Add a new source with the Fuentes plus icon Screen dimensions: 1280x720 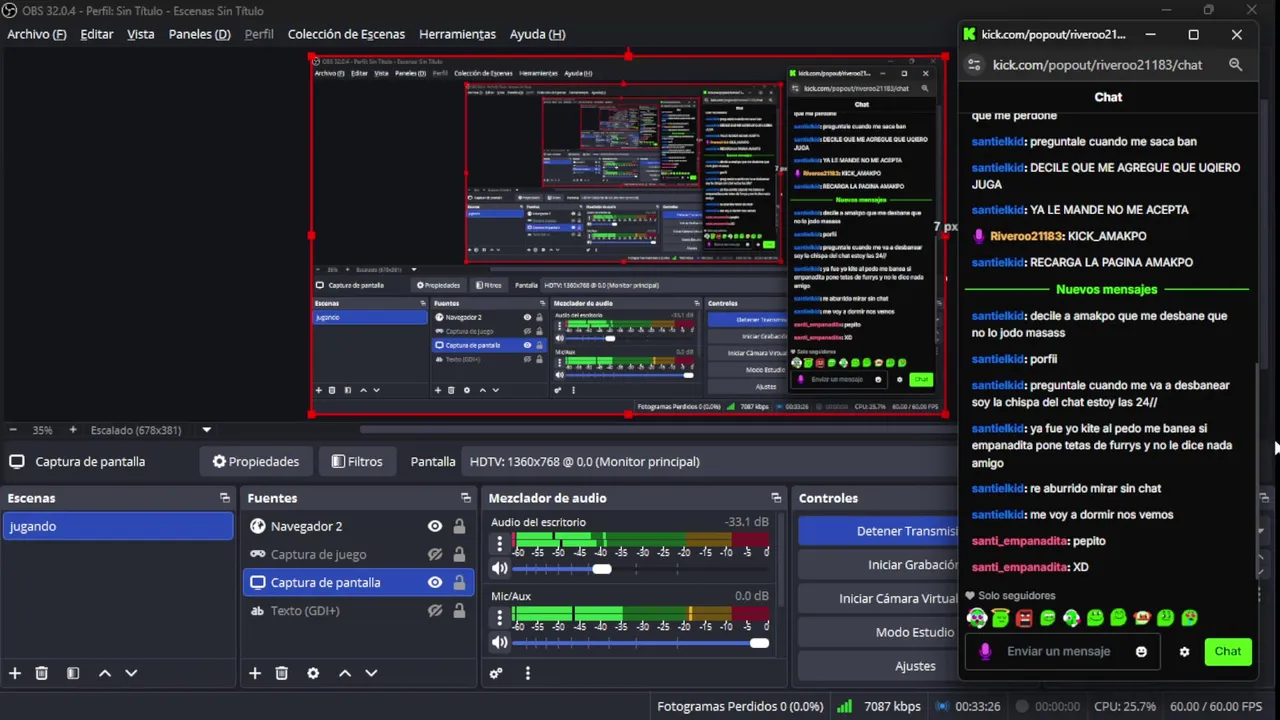pos(254,673)
